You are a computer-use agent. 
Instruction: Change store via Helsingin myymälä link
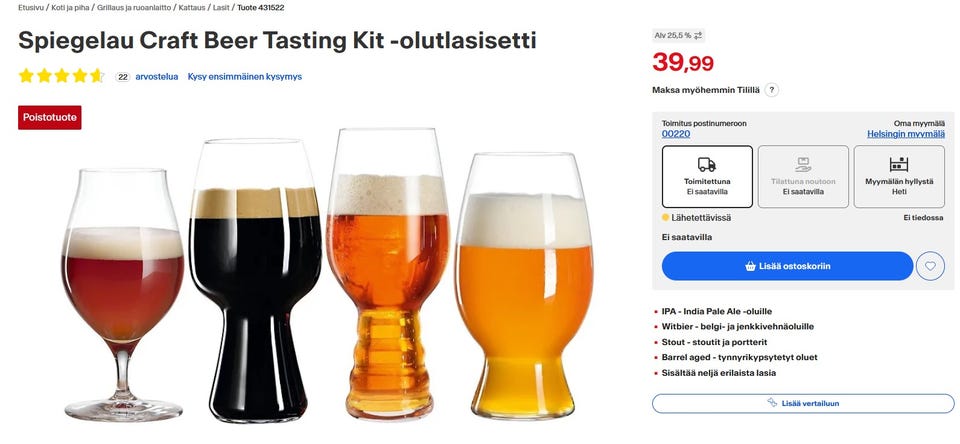click(x=905, y=134)
